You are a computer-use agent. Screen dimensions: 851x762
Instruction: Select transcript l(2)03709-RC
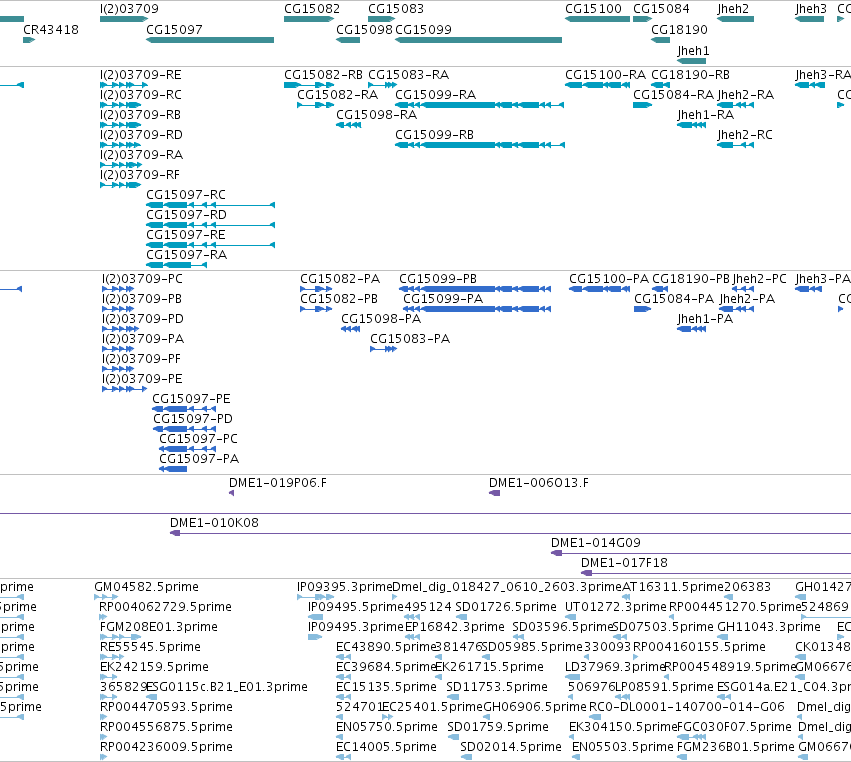point(141,95)
